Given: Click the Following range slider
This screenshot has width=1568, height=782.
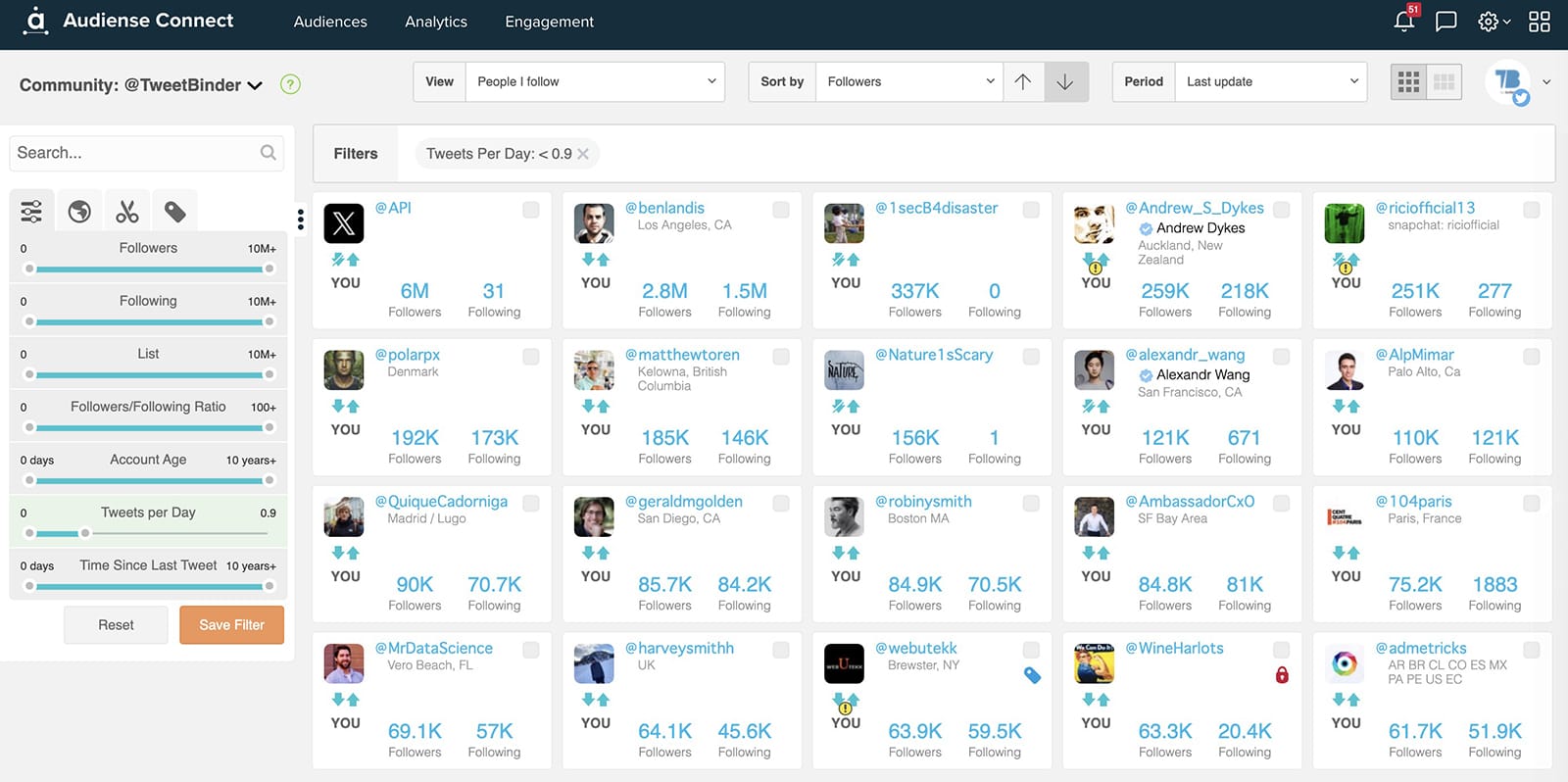Looking at the screenshot, I should [149, 321].
